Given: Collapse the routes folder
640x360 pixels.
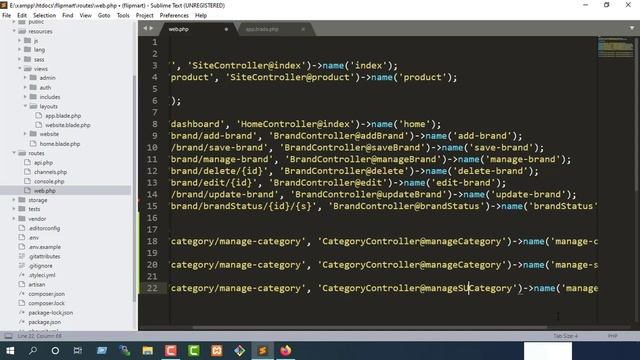Looking at the screenshot, I should (14, 153).
